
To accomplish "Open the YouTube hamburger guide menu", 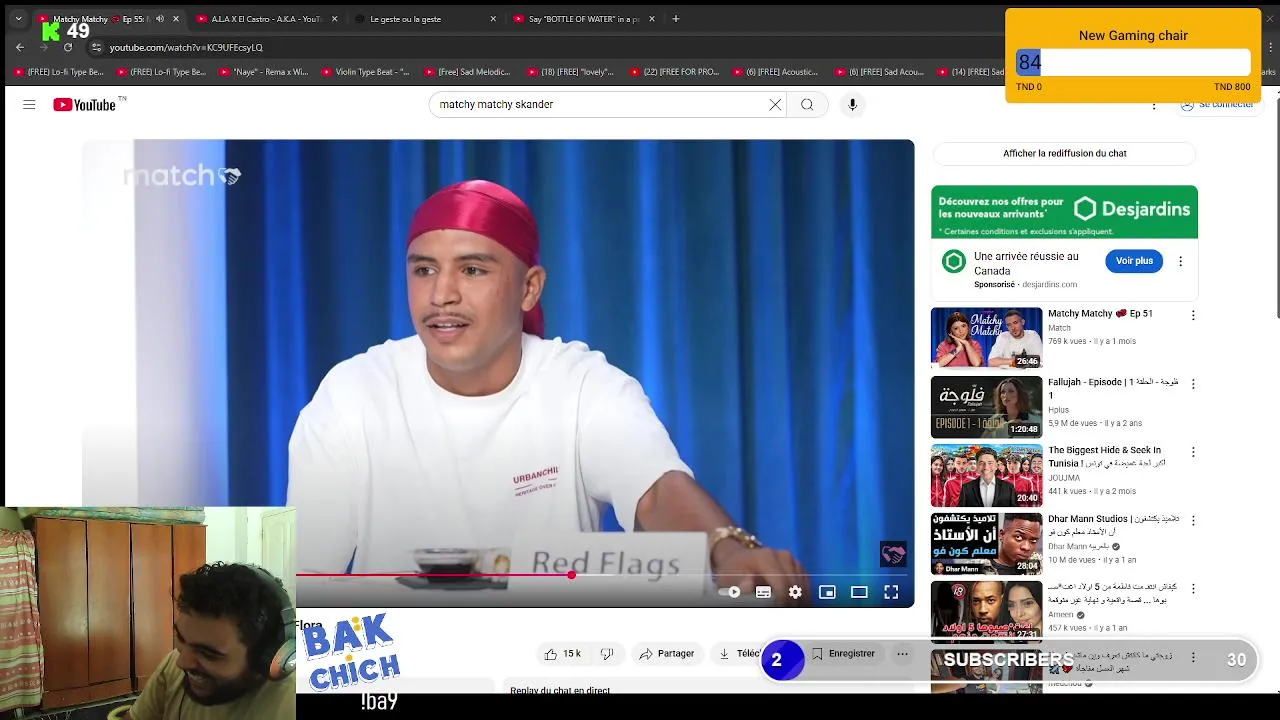I will coord(29,104).
